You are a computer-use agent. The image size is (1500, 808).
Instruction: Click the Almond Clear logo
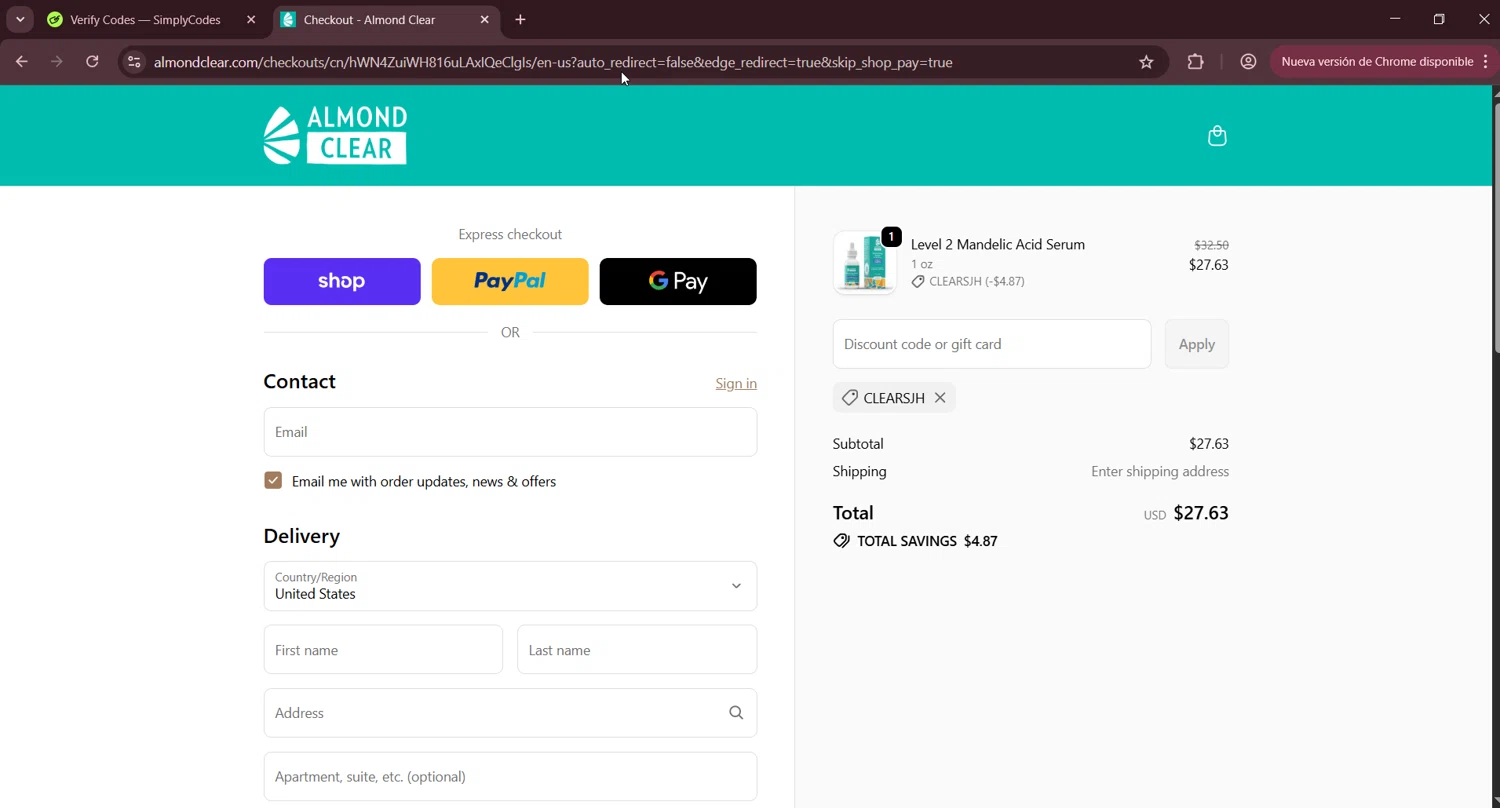tap(335, 135)
